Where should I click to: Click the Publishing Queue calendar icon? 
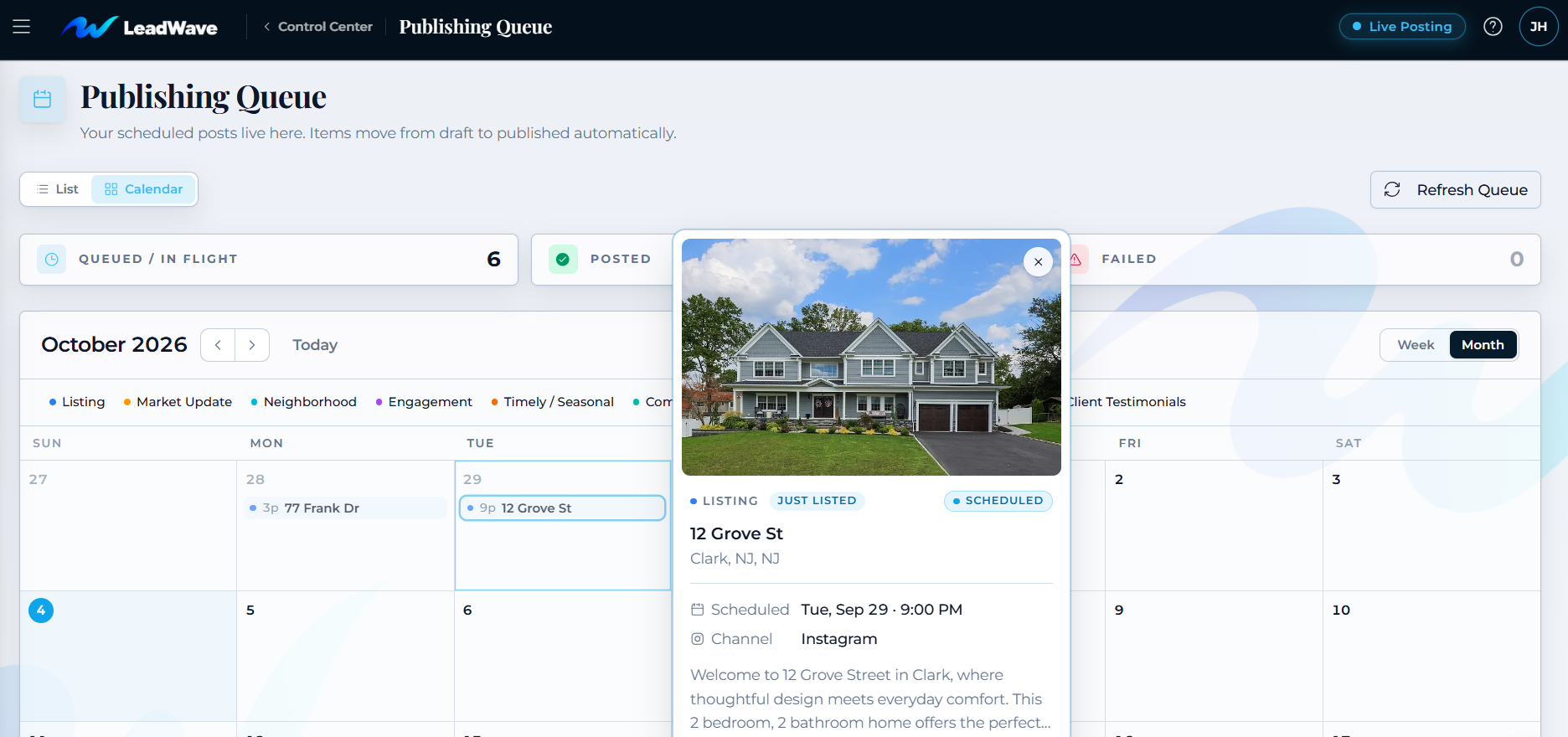point(43,100)
